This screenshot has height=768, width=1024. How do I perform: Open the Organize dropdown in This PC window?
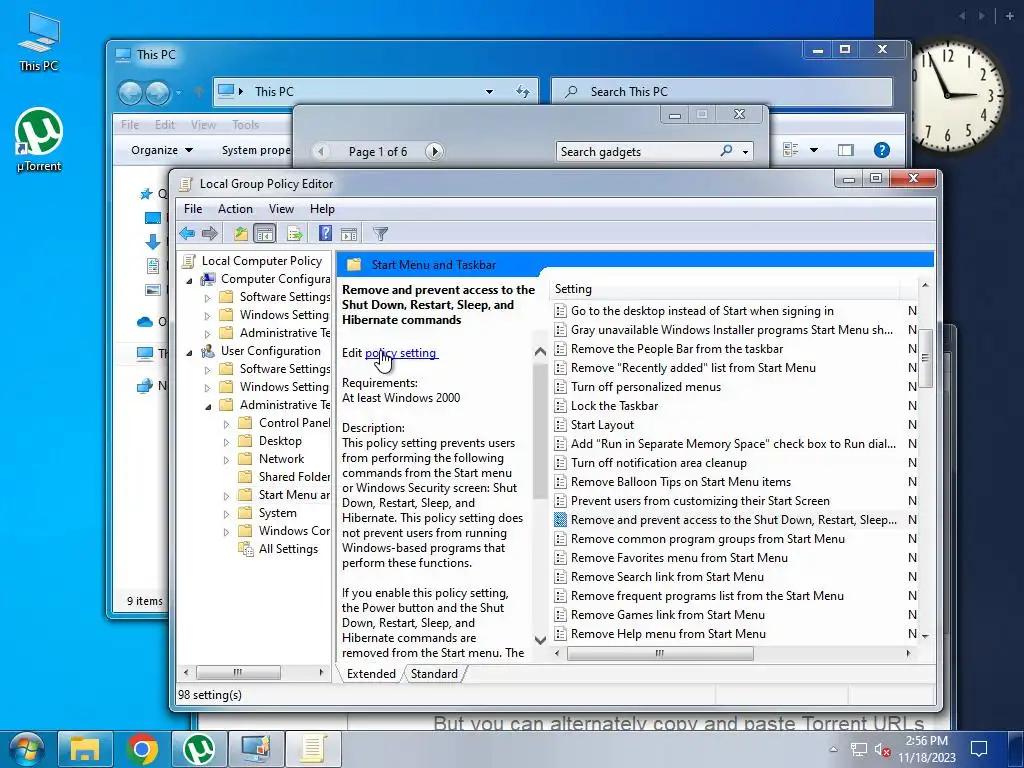[162, 150]
